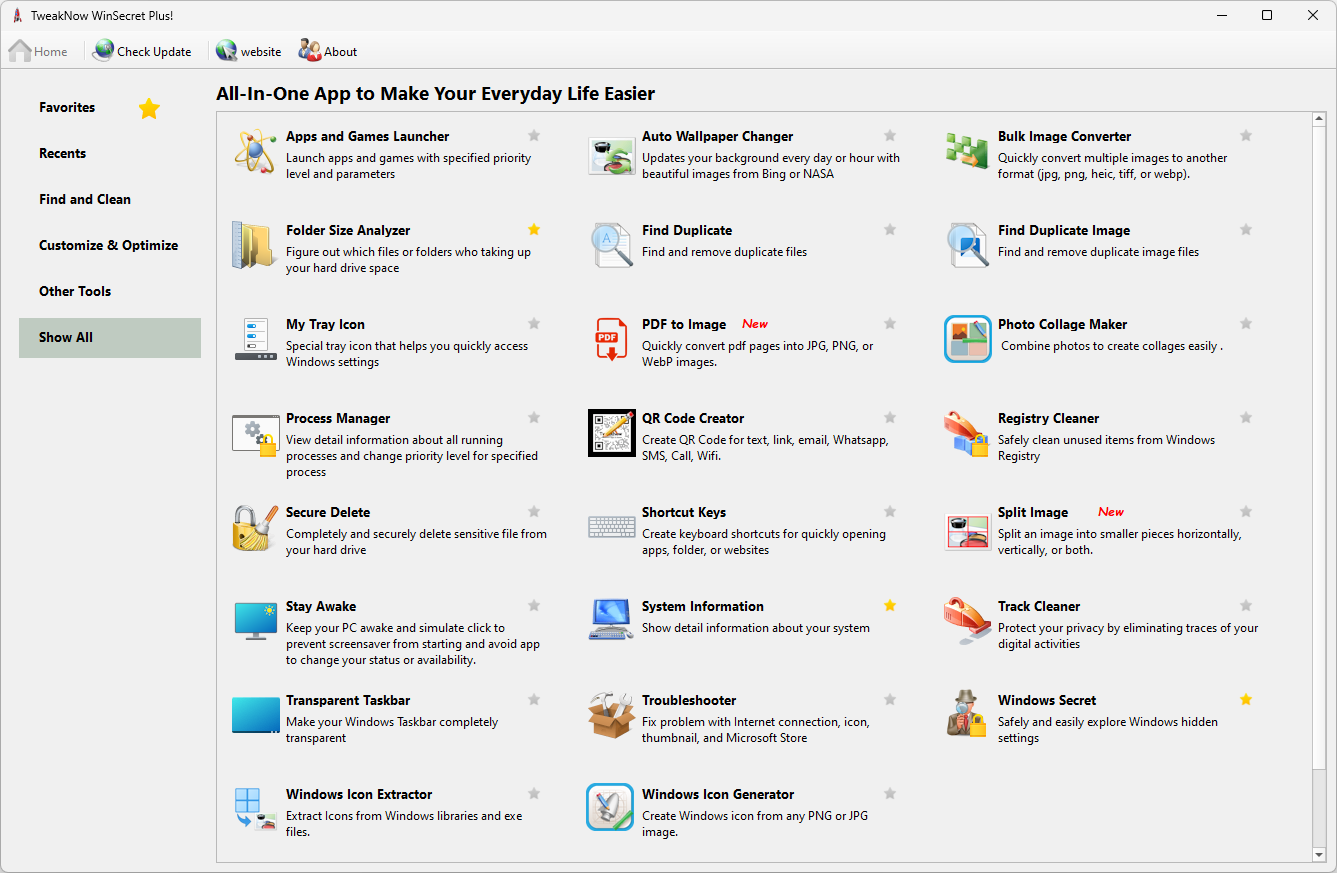Open the Apps and Games Launcher icon
Image resolution: width=1337 pixels, height=873 pixels.
click(x=255, y=151)
